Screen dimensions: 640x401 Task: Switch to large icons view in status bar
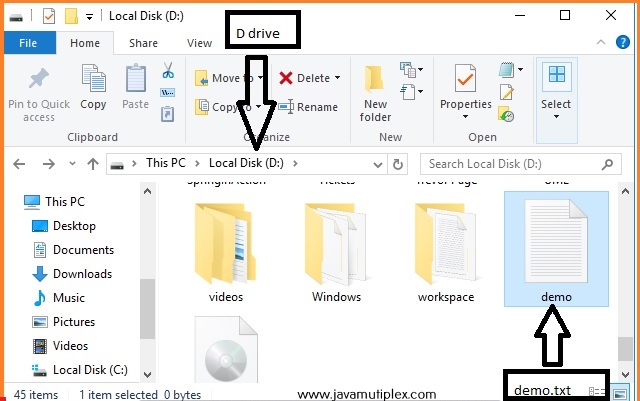coord(620,394)
